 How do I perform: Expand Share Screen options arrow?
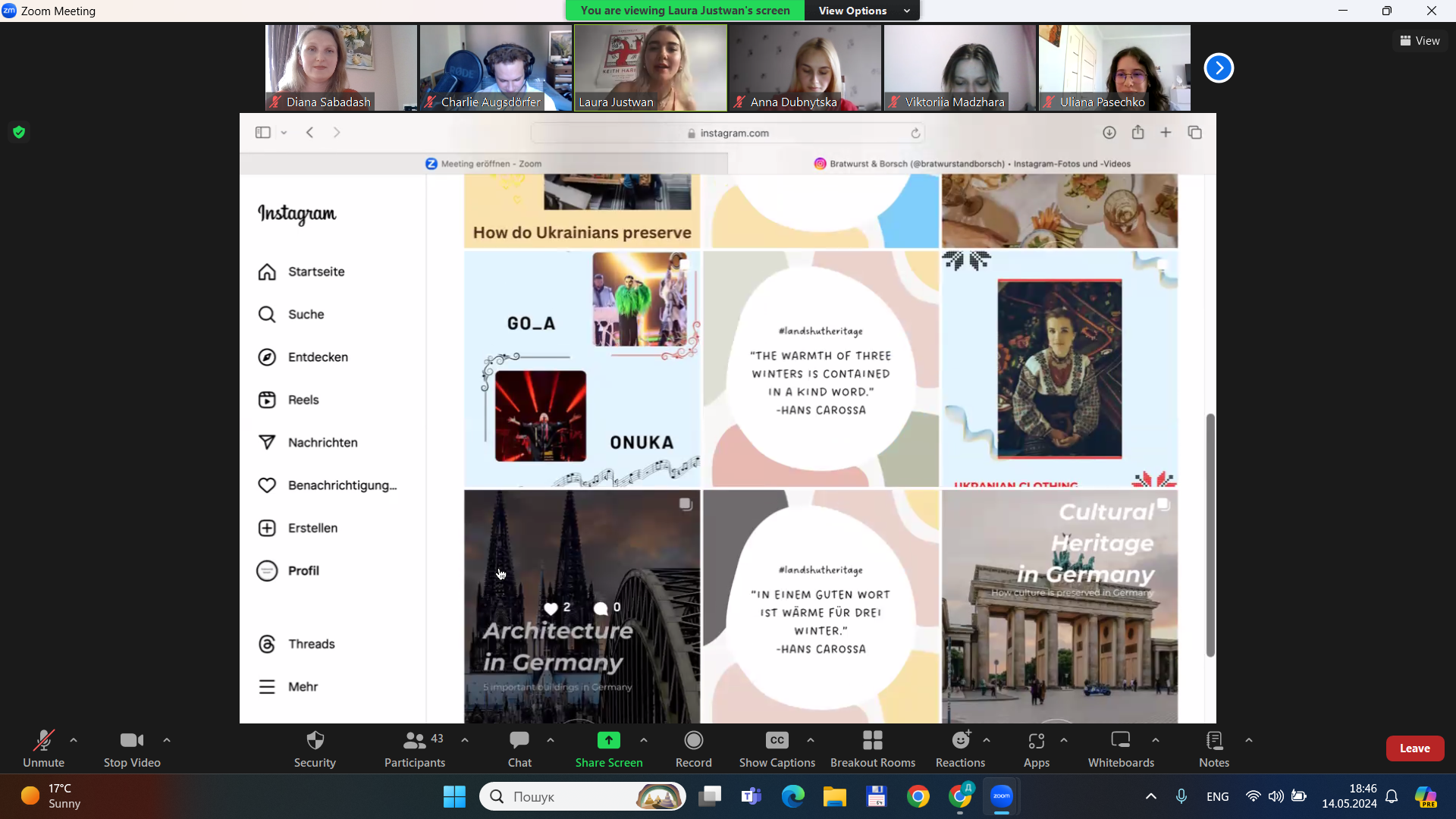[644, 740]
